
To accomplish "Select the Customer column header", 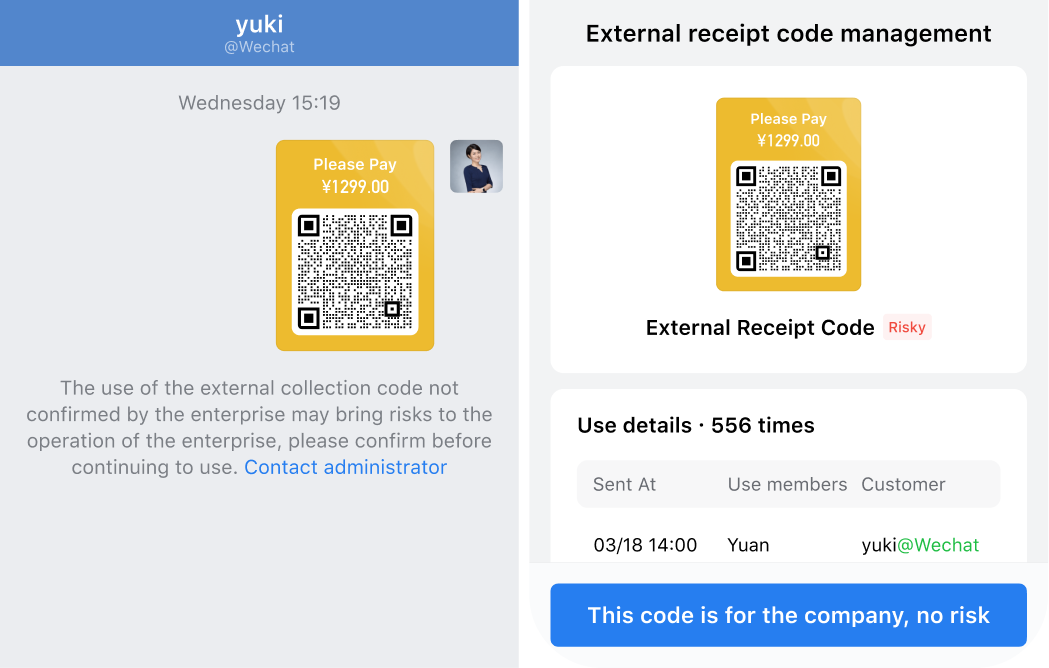I will click(x=903, y=484).
